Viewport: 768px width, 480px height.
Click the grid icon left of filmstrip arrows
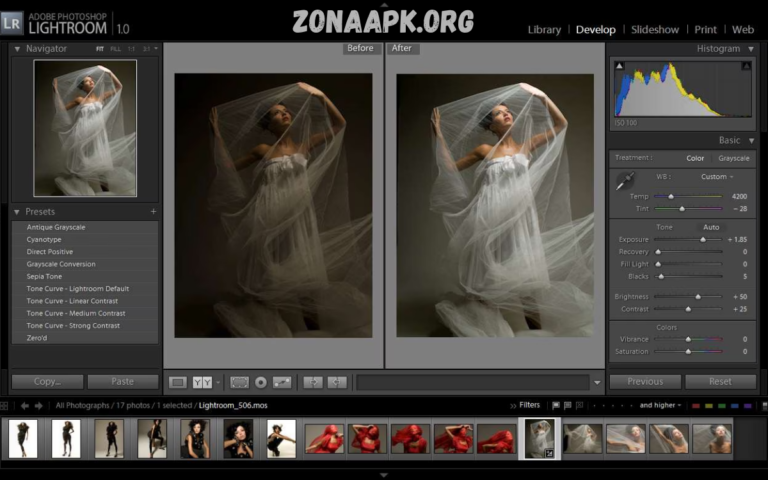(x=4, y=406)
